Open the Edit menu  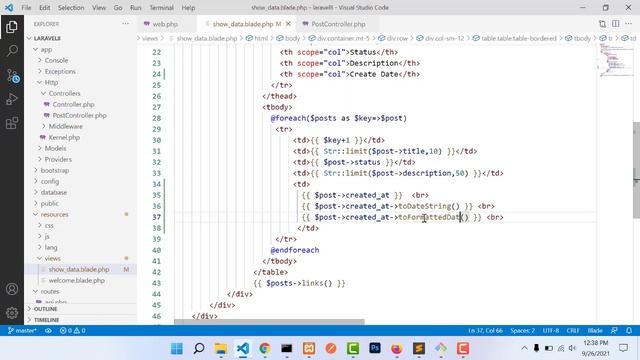pos(44,8)
